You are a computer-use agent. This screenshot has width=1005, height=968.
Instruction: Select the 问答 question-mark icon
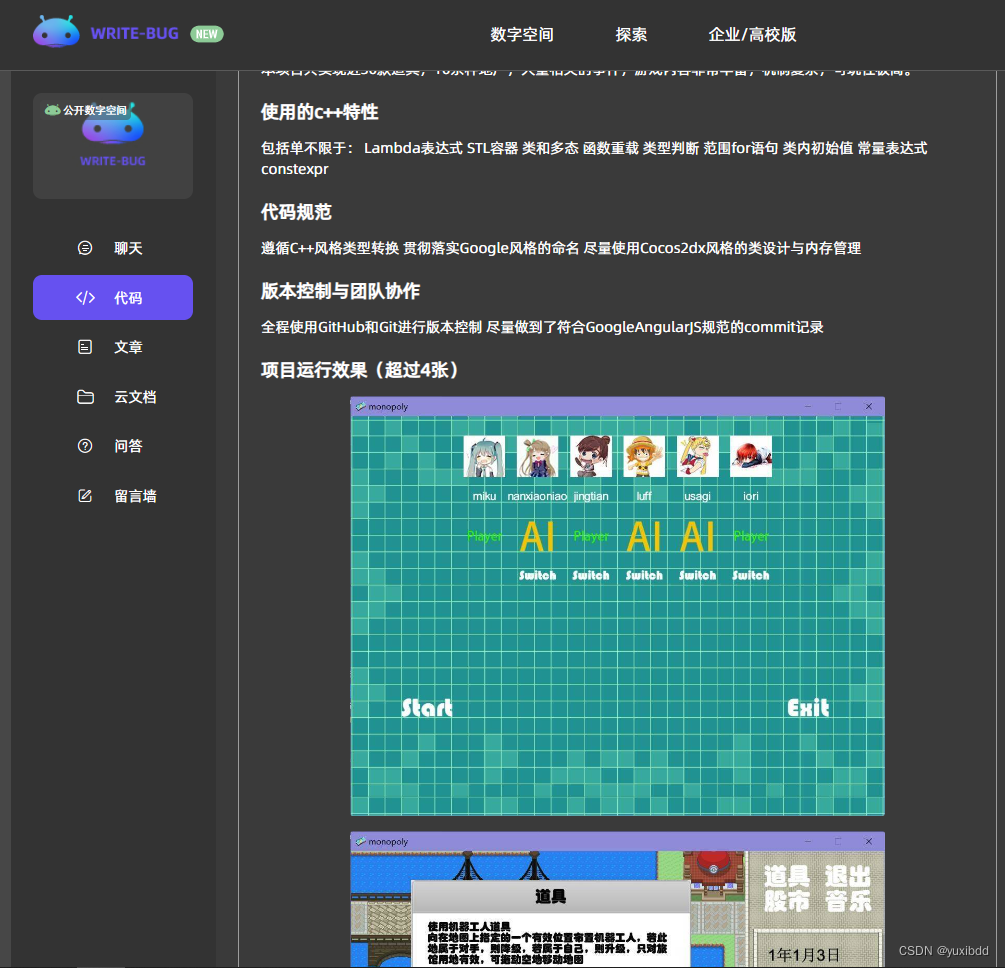[x=85, y=446]
